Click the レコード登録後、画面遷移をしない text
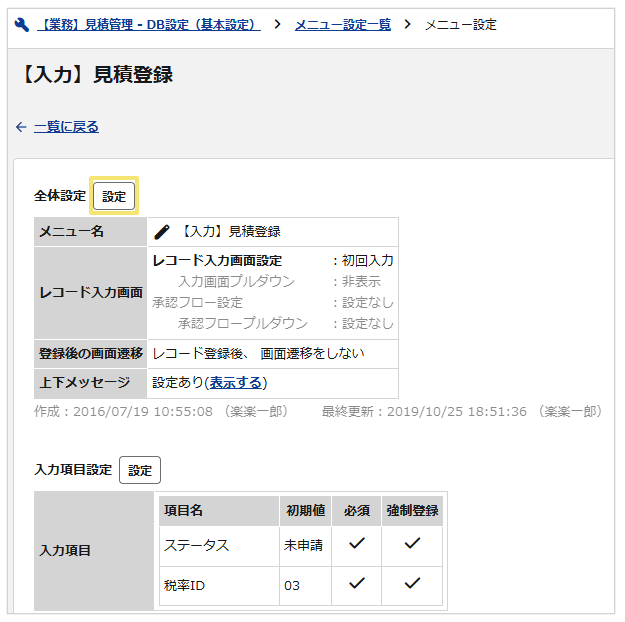Image resolution: width=625 pixels, height=622 pixels. [x=258, y=354]
